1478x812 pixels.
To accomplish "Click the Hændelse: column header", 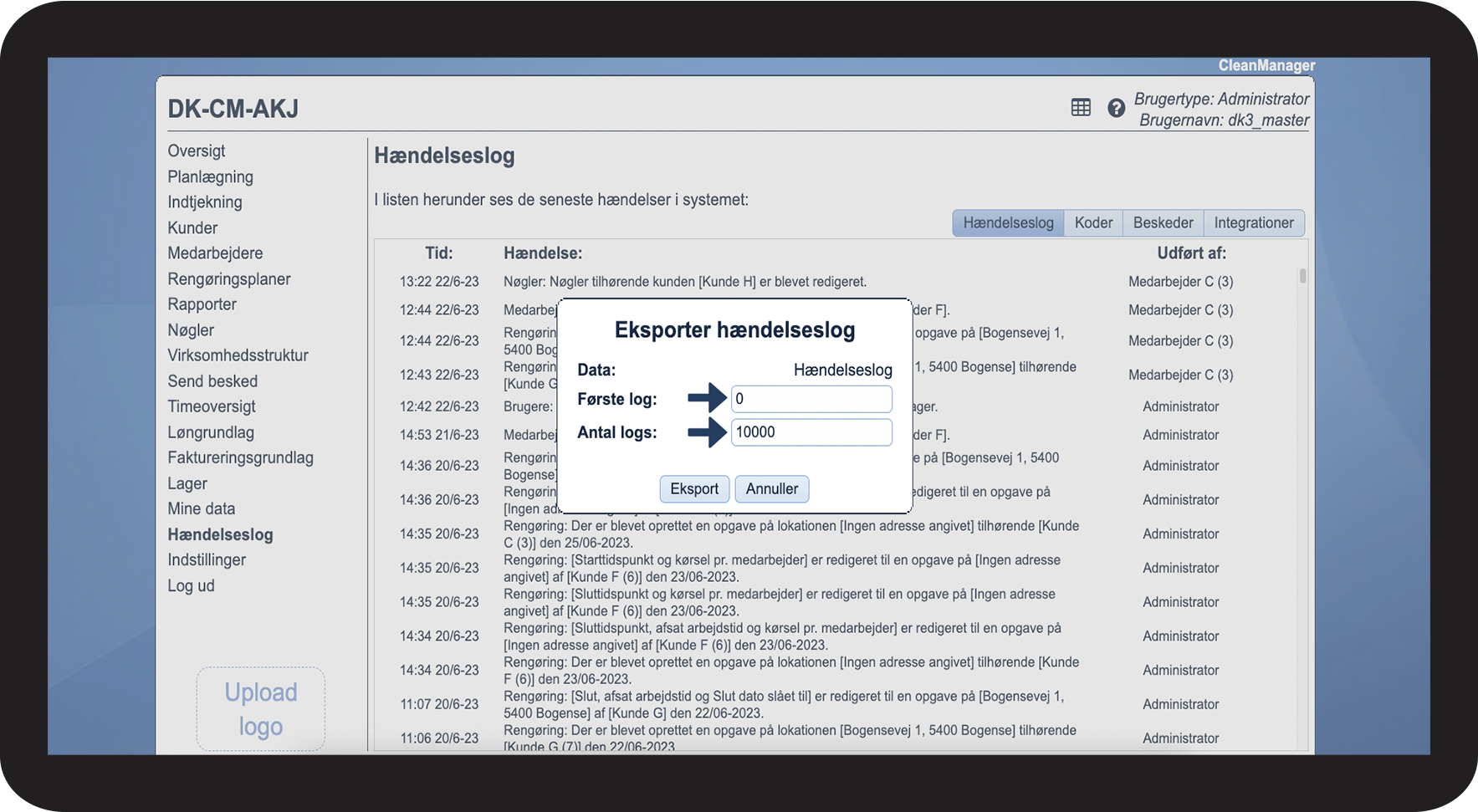I will click(543, 253).
